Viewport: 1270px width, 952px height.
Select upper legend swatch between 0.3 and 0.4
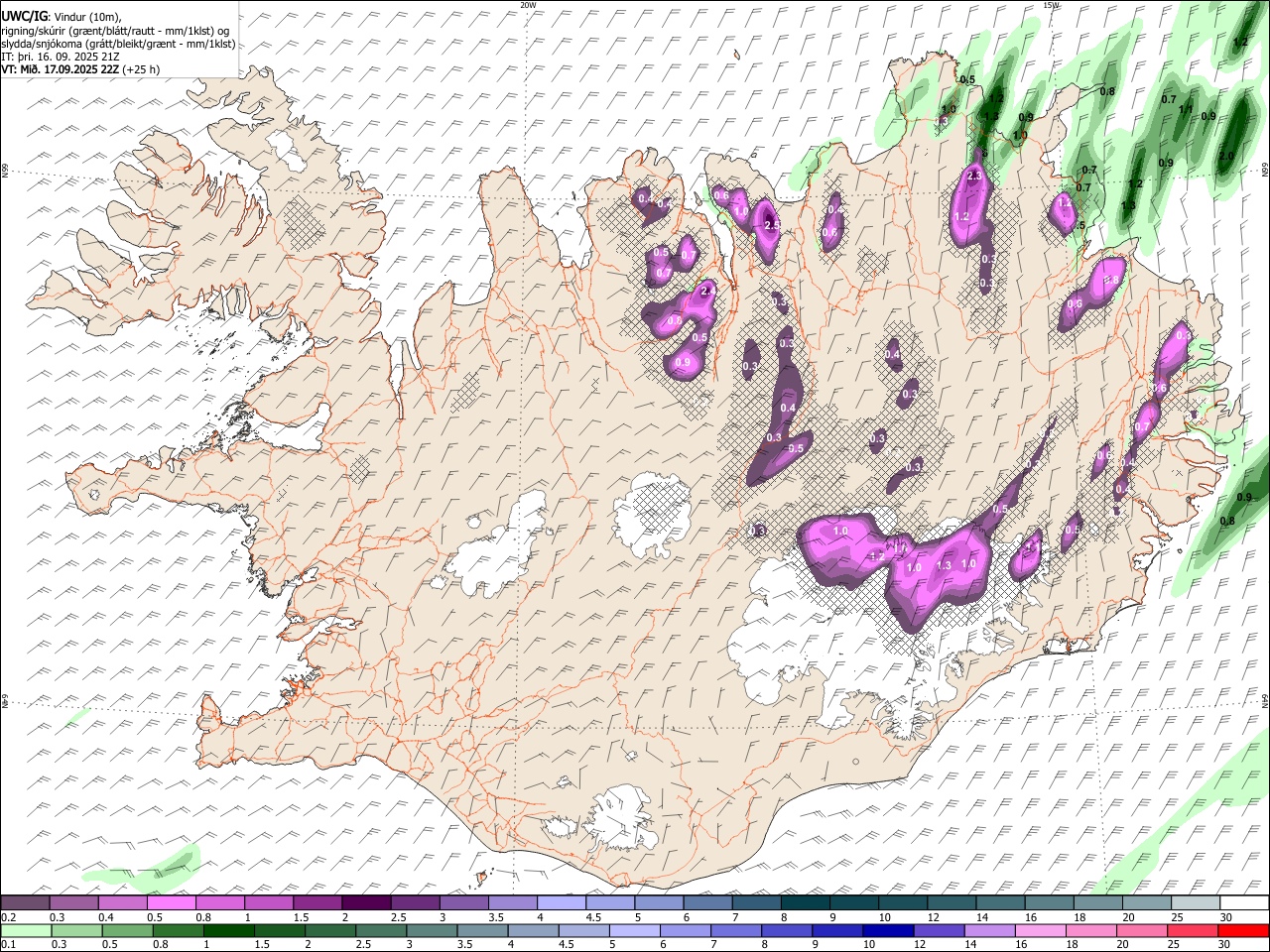(73, 903)
